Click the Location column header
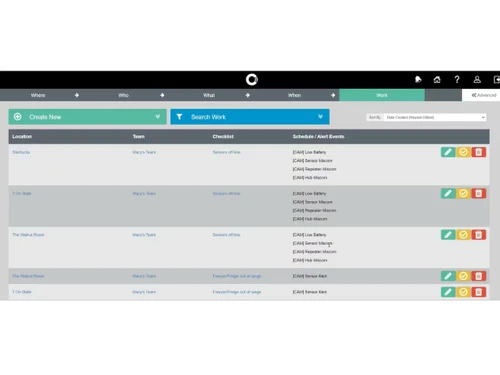The width and height of the screenshot is (500, 375). [x=22, y=136]
